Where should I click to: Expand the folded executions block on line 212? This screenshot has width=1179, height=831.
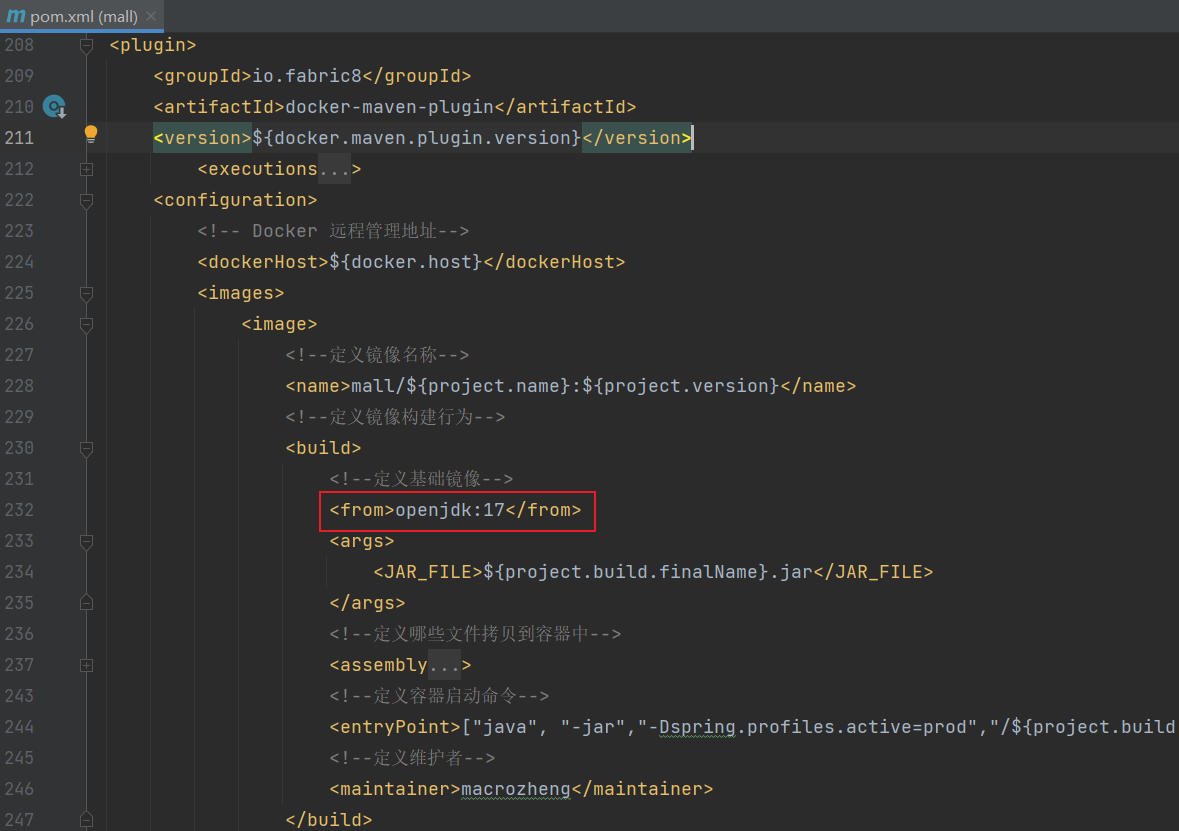87,169
